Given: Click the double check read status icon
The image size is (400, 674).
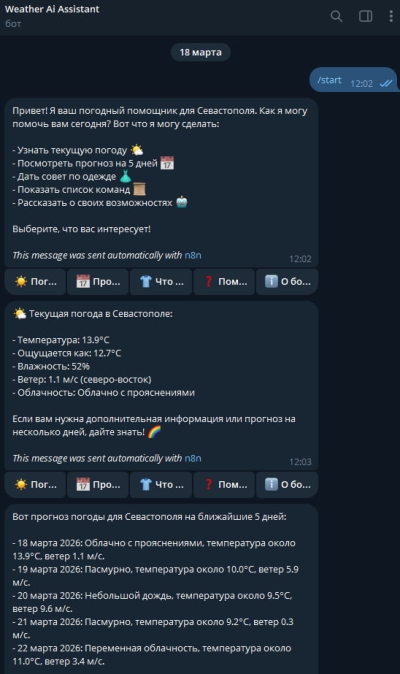Looking at the screenshot, I should 385,83.
